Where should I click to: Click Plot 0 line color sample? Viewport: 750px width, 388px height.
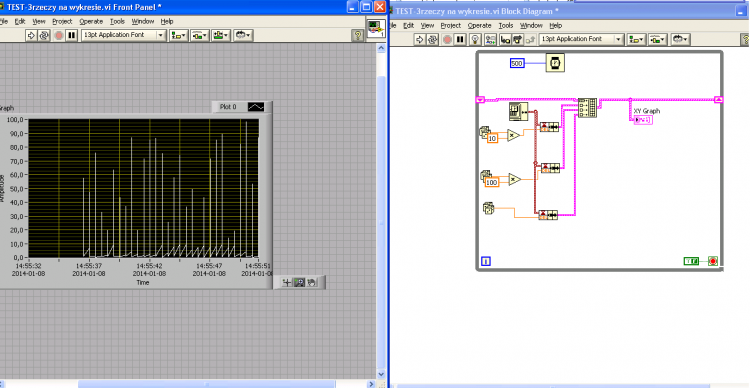click(256, 107)
